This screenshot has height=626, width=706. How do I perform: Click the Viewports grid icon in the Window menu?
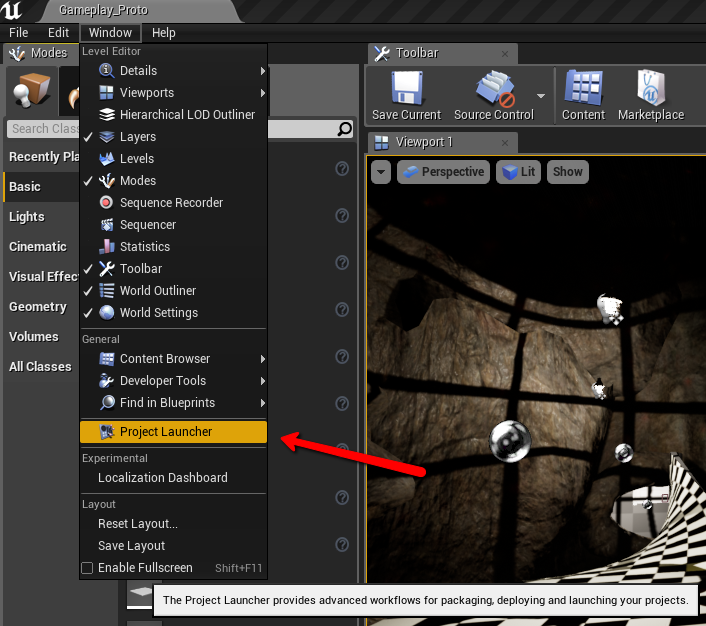(x=107, y=93)
